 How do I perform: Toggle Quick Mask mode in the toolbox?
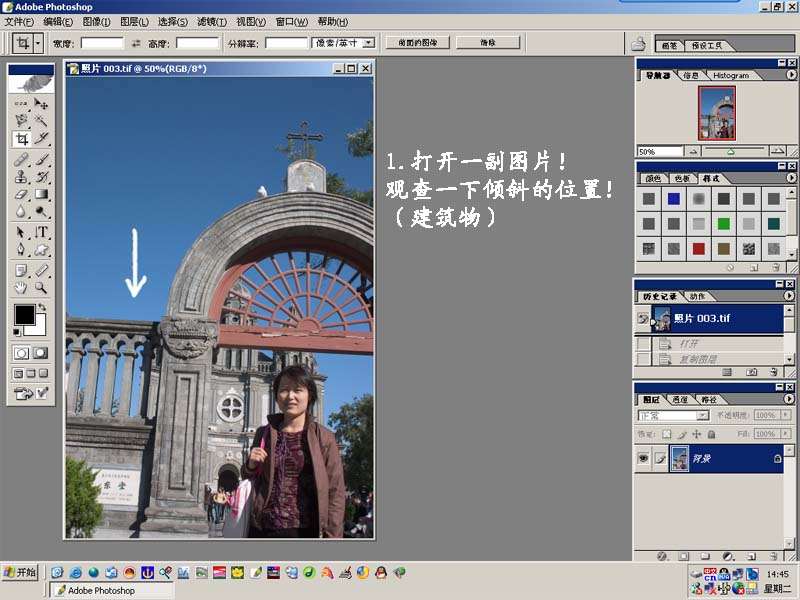[40, 353]
